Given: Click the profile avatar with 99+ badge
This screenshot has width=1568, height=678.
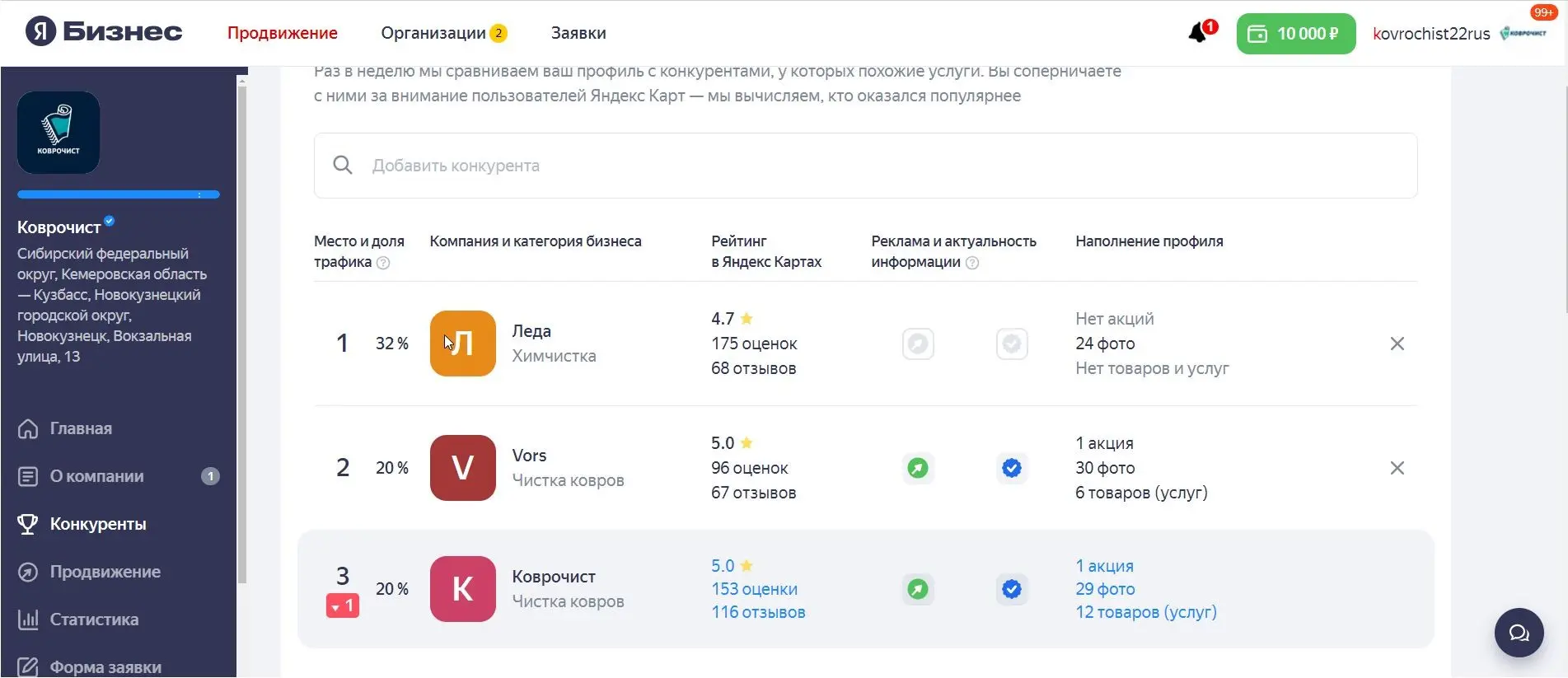Looking at the screenshot, I should 1524,32.
